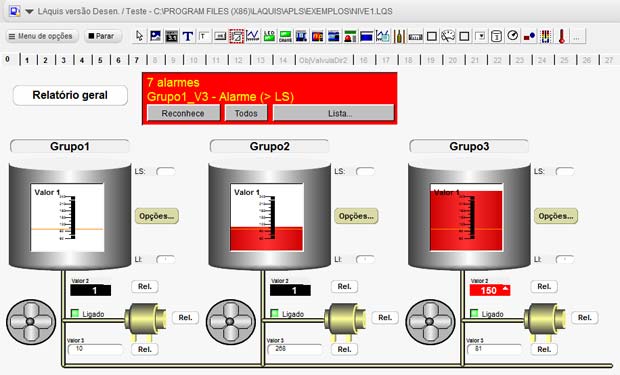Select the red thermometer tool
The width and height of the screenshot is (620, 375).
click(x=561, y=36)
